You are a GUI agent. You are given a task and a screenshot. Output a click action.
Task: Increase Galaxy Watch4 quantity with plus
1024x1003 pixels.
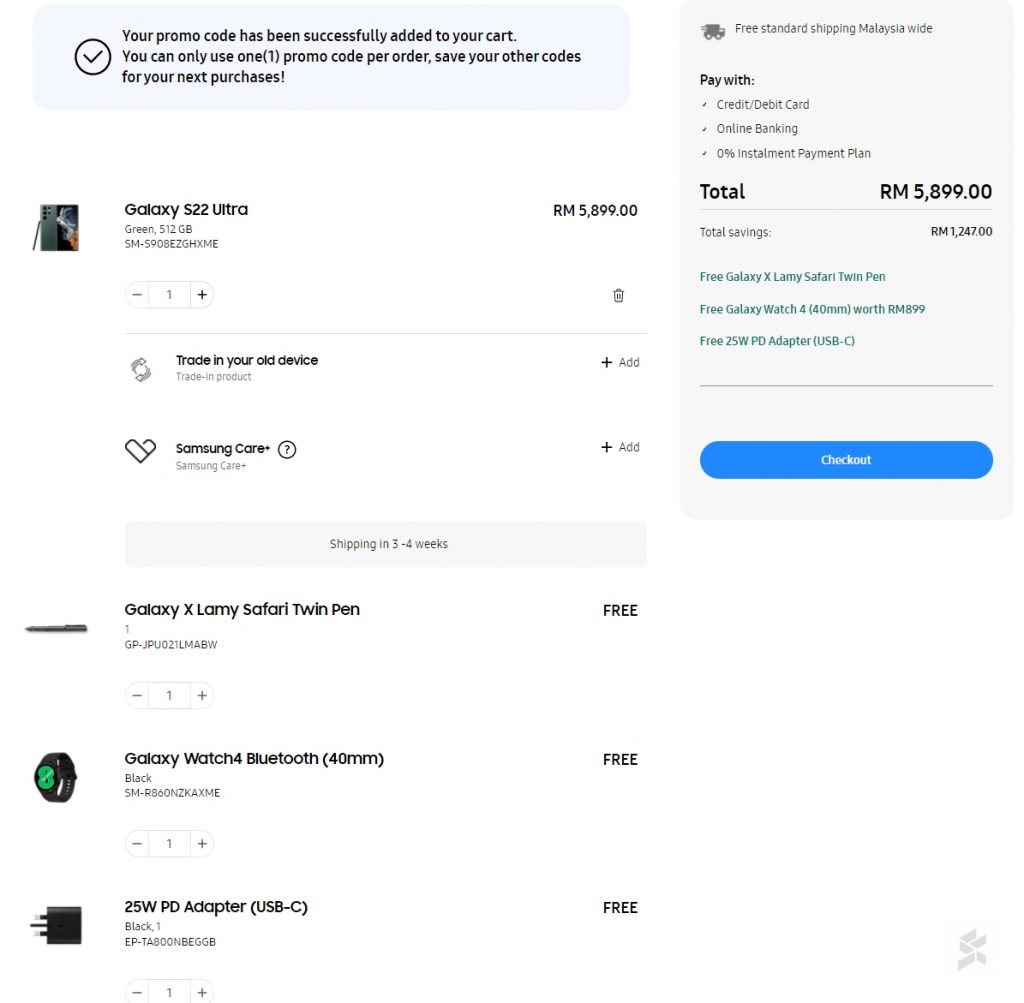(202, 844)
